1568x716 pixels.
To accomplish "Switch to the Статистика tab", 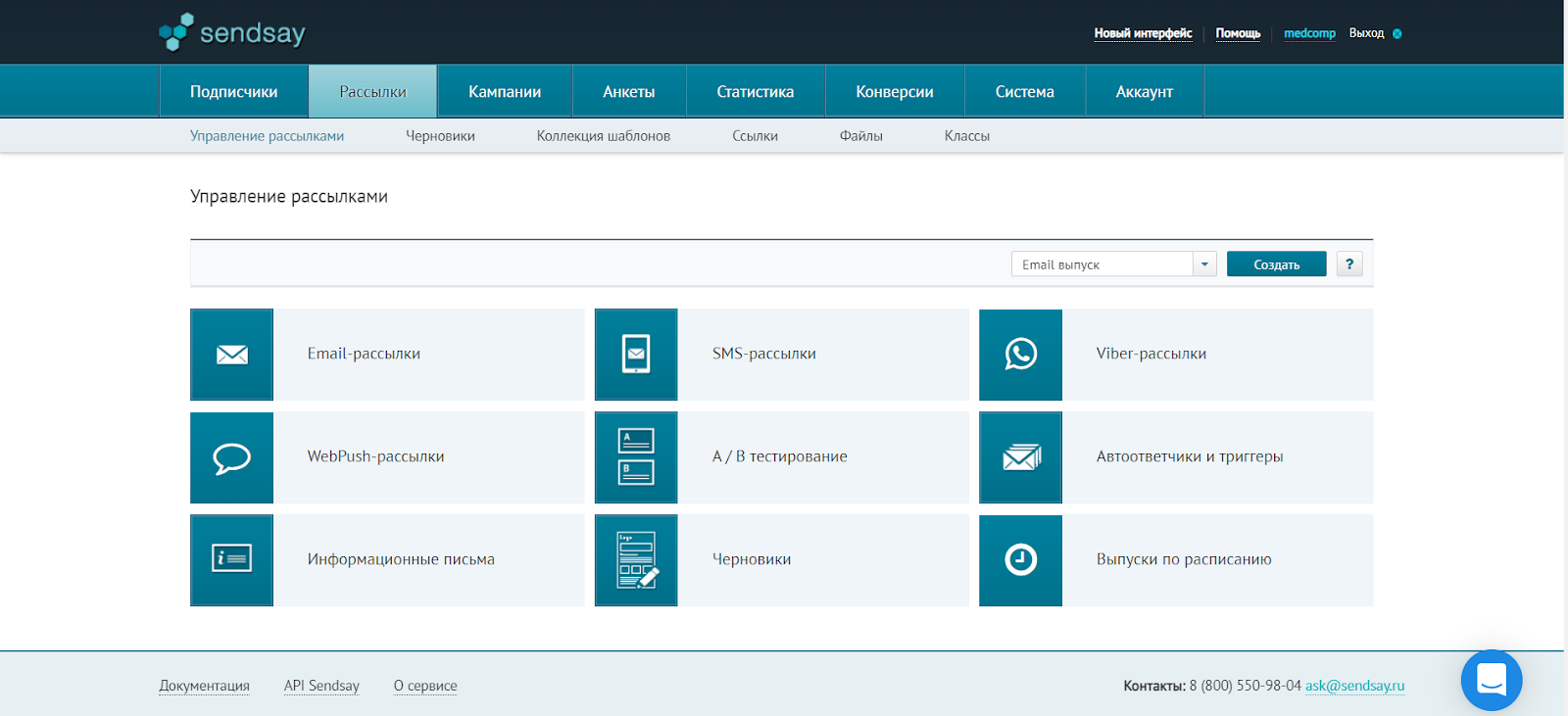I will click(755, 92).
